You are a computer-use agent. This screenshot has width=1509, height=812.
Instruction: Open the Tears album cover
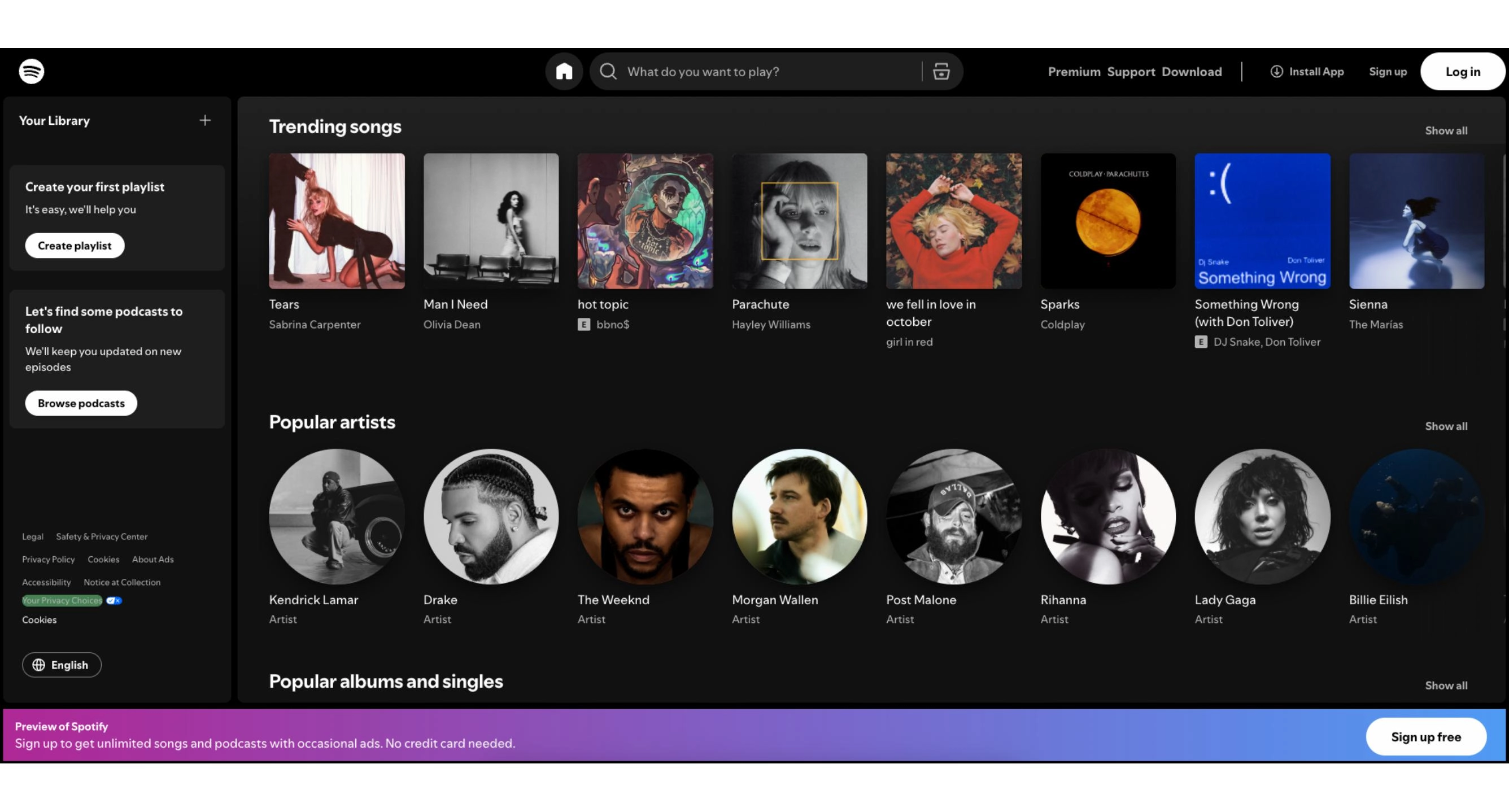tap(336, 221)
